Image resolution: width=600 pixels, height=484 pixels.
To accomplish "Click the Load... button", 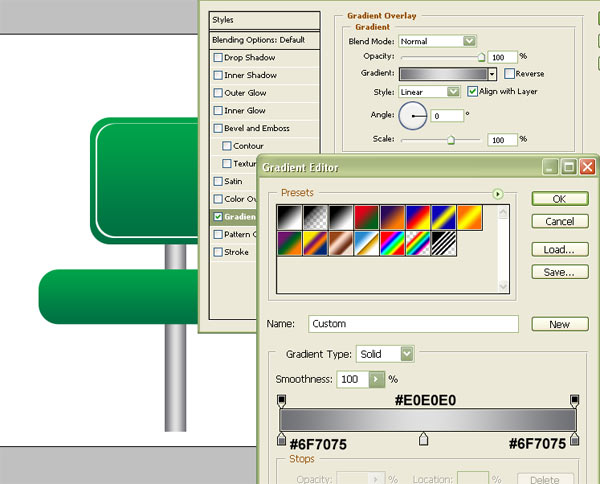I will coord(559,249).
